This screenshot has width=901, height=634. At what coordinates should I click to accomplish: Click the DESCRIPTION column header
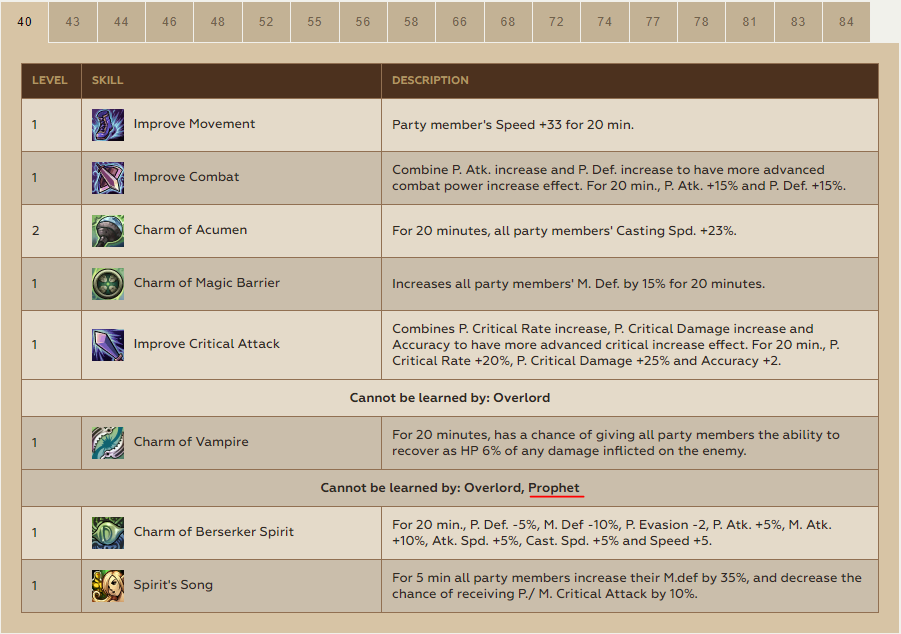pos(430,80)
